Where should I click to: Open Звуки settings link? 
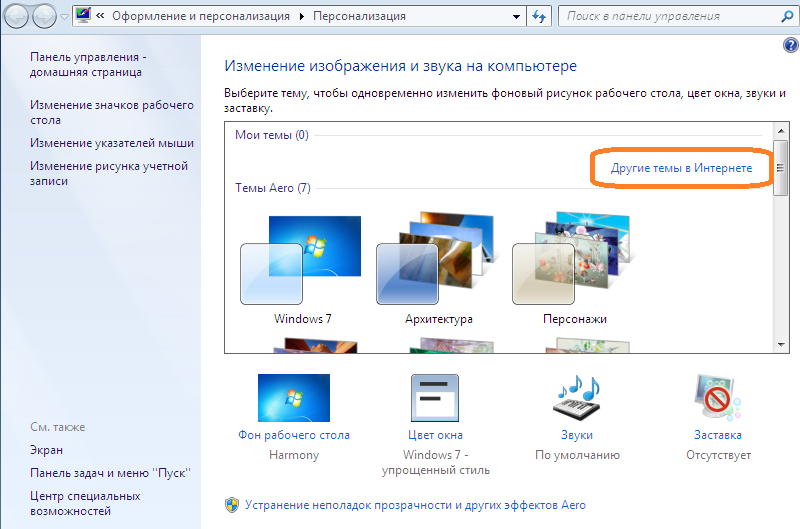click(x=577, y=435)
